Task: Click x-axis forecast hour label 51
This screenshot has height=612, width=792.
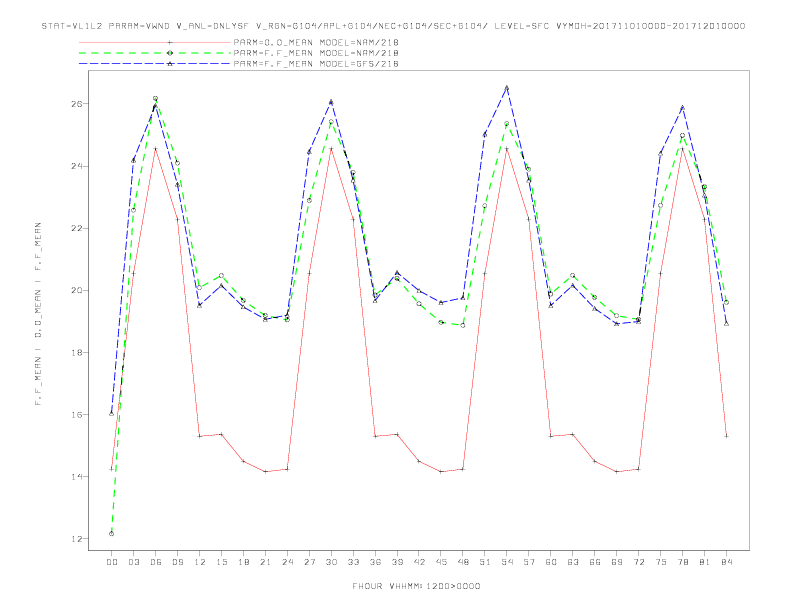Action: (485, 562)
